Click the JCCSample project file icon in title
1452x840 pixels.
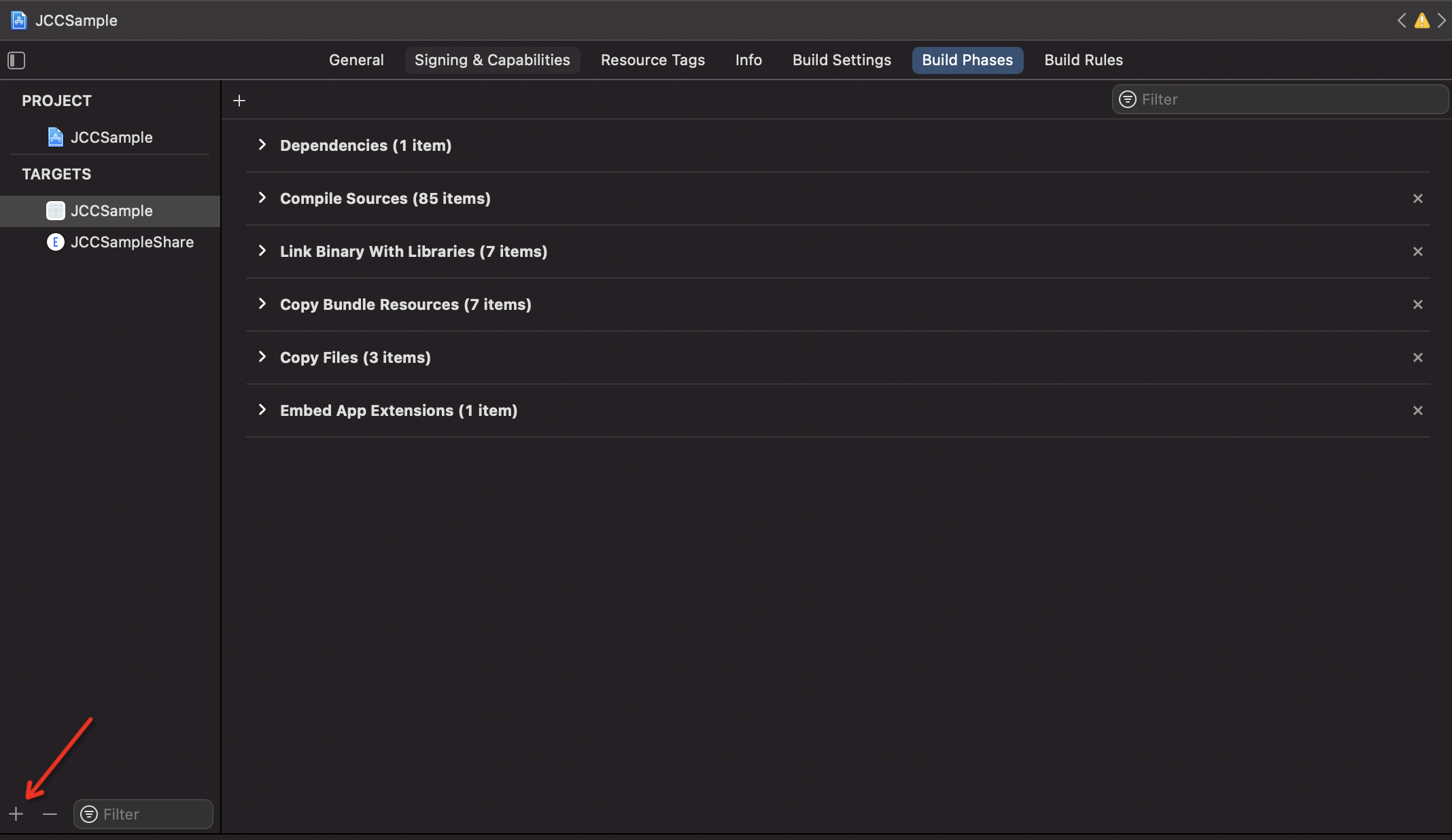pyautogui.click(x=19, y=20)
